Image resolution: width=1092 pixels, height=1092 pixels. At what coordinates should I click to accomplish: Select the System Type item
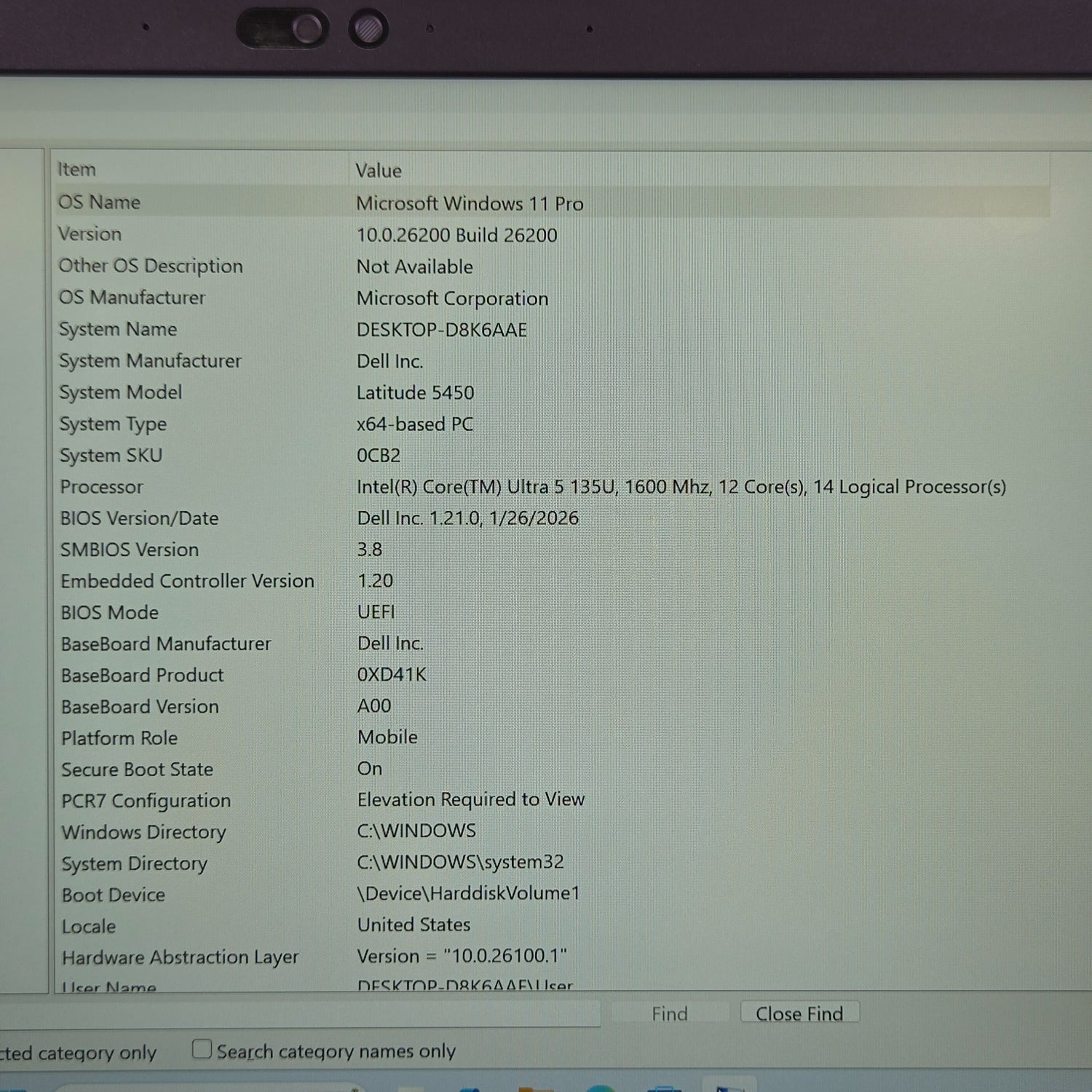[x=113, y=424]
